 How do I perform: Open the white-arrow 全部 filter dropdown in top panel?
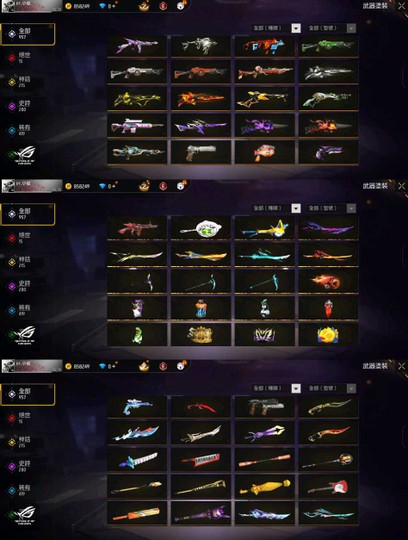276,28
